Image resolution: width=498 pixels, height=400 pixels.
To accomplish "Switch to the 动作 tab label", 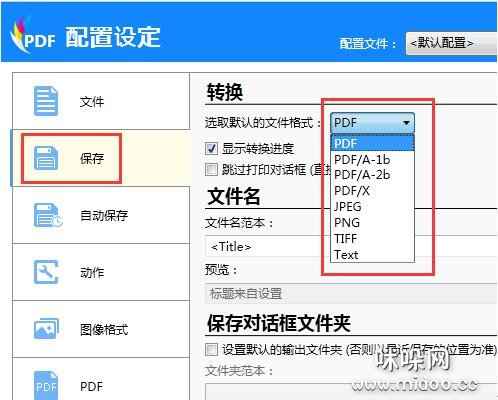I will click(92, 272).
